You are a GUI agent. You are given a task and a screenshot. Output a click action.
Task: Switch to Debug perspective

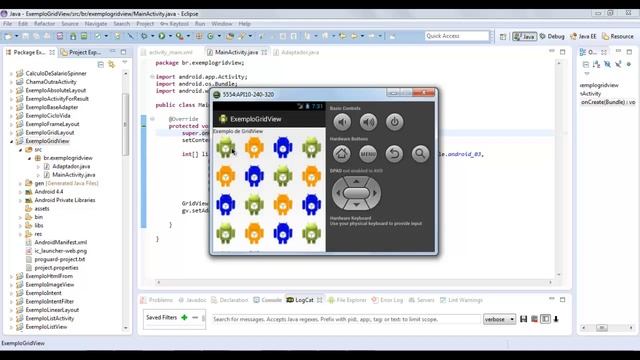552,36
